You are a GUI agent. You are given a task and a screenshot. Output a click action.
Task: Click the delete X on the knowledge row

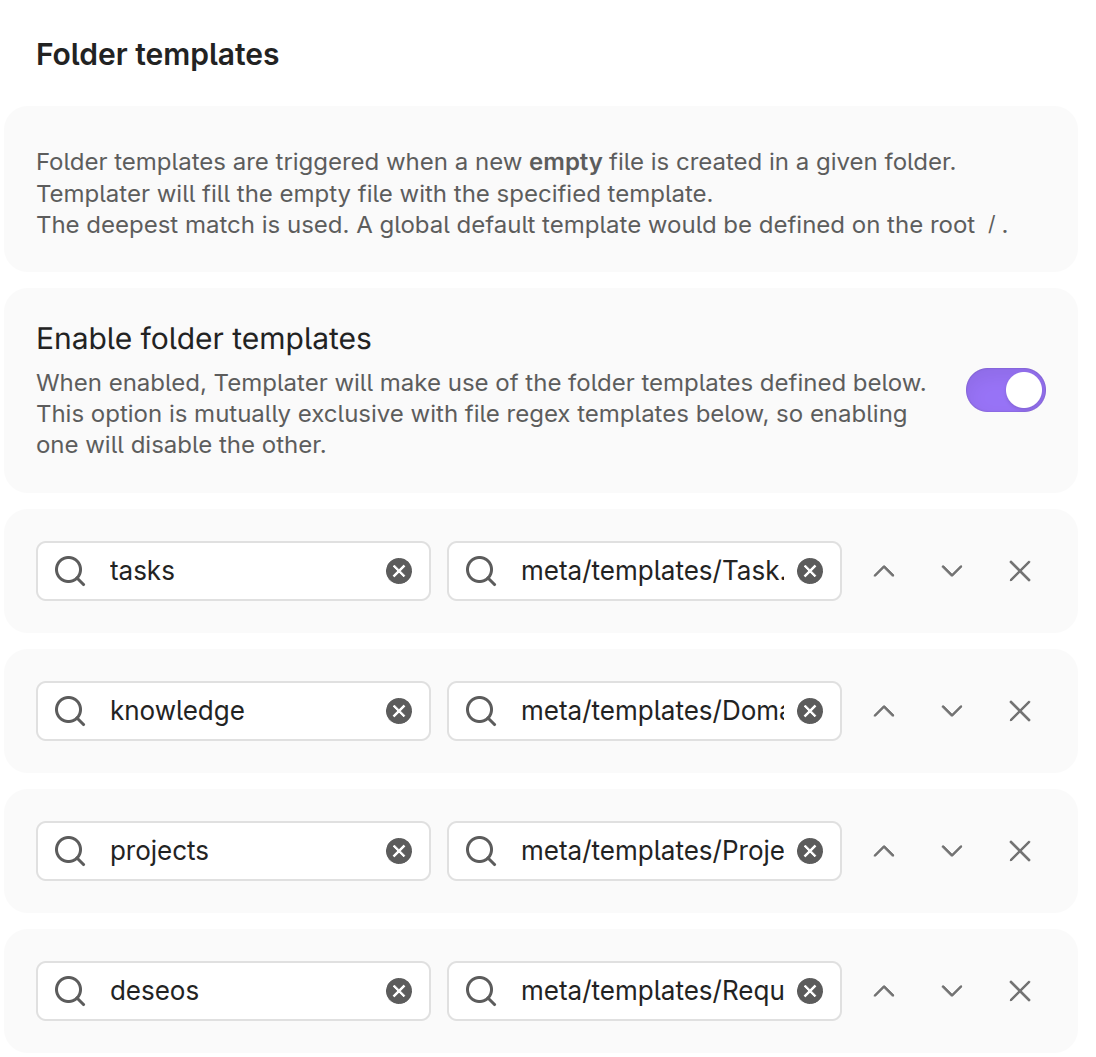(1019, 711)
